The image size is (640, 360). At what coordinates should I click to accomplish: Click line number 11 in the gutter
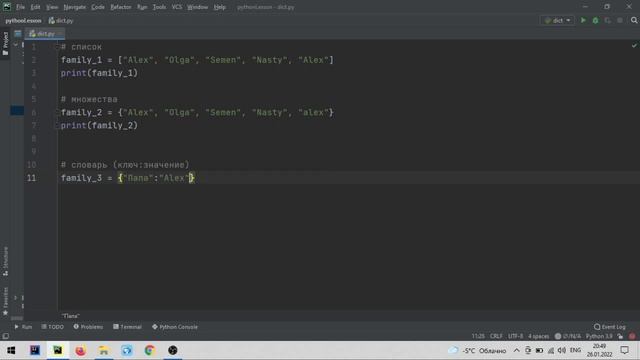pos(31,178)
